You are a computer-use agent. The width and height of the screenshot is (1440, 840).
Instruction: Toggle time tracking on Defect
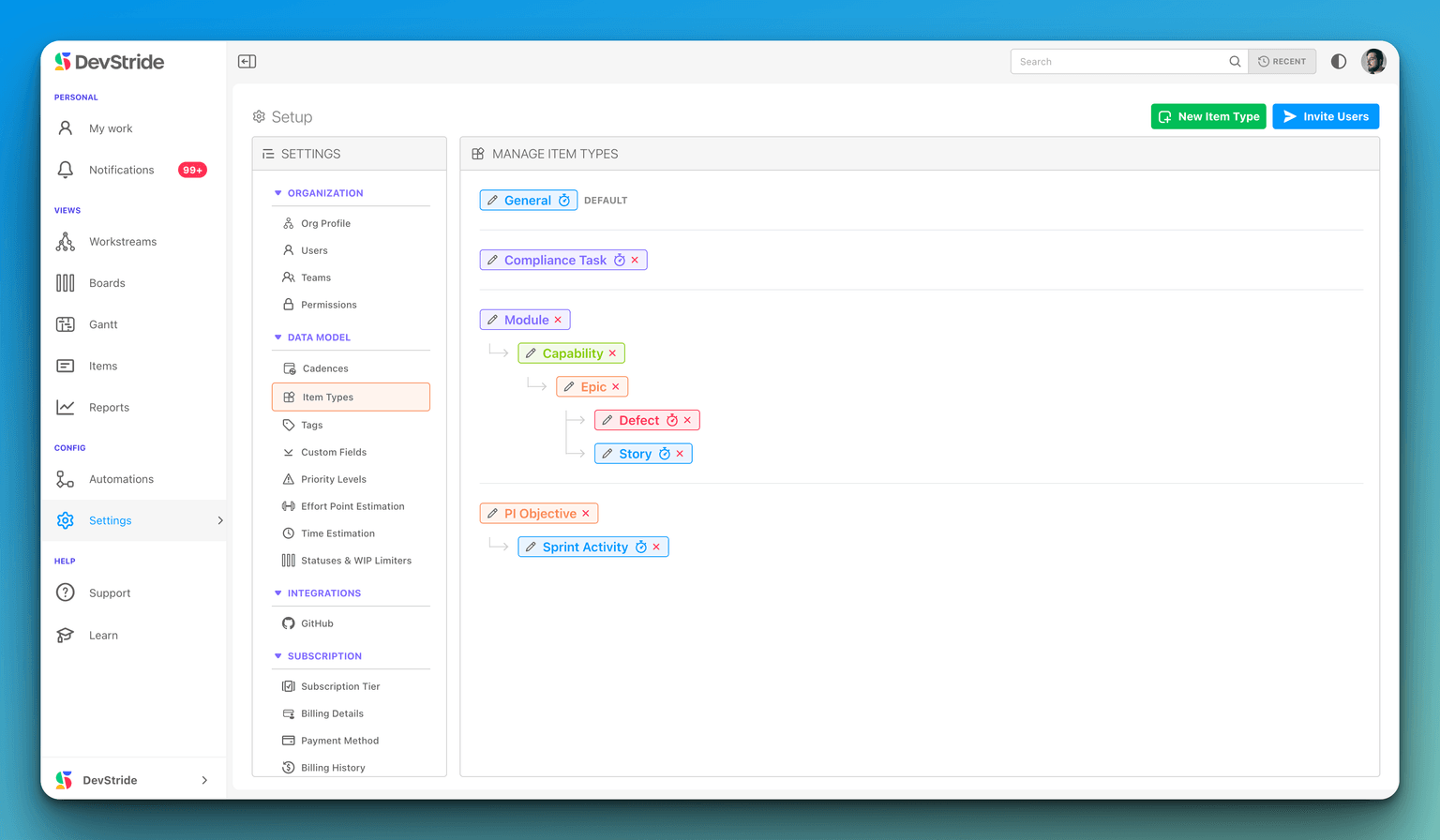(x=672, y=420)
